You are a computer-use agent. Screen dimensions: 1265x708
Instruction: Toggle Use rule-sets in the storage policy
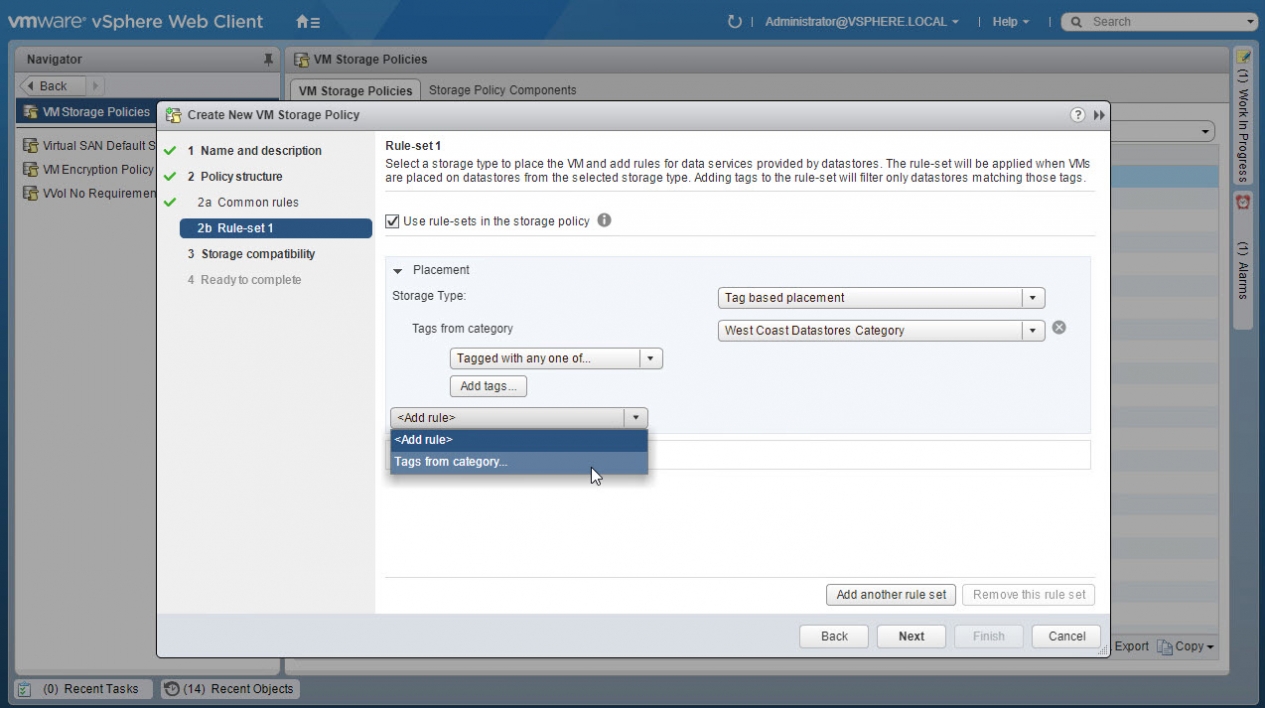(393, 221)
